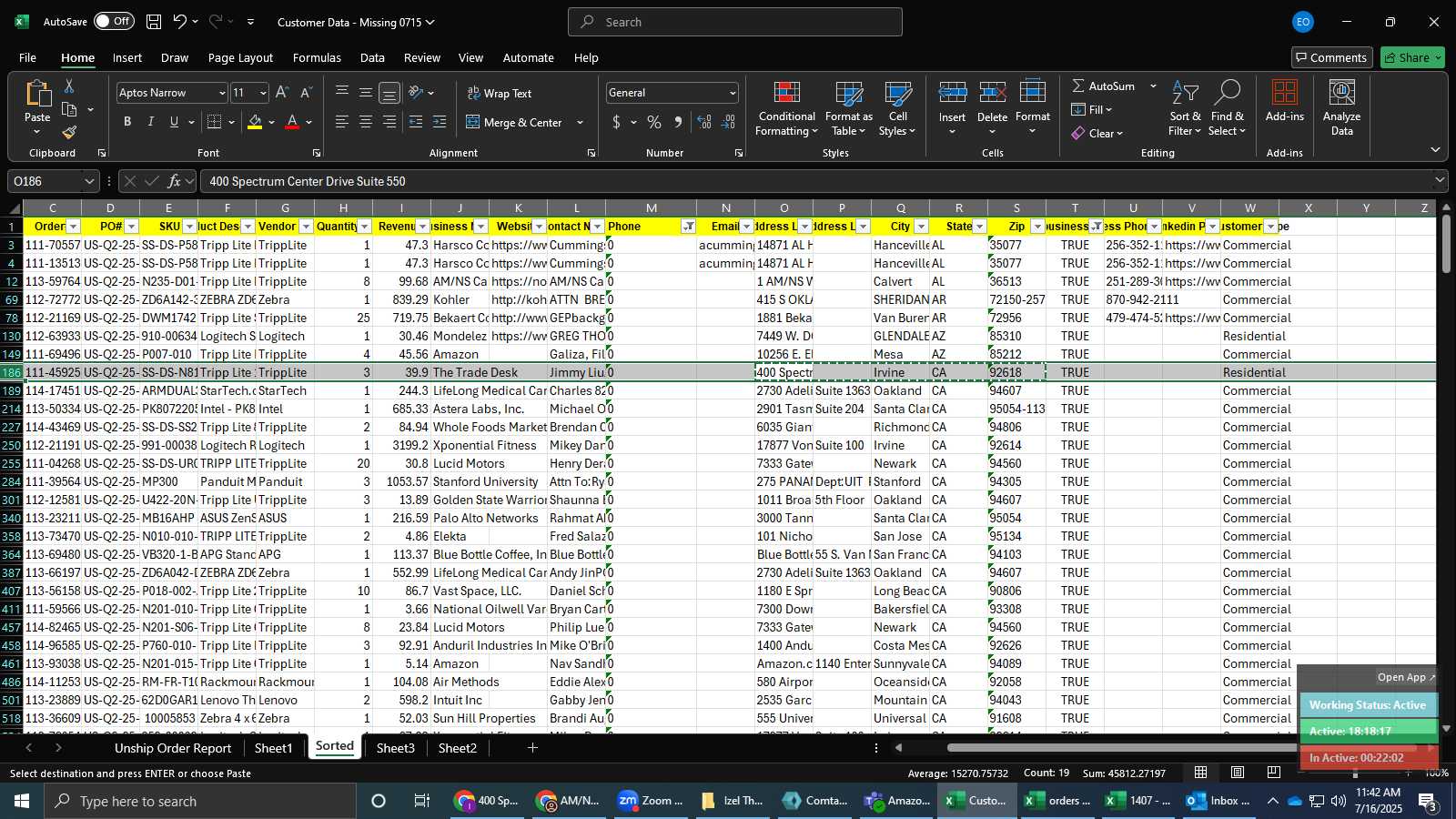Decrease font size with the smaller A
This screenshot has height=819, width=1456.
pyautogui.click(x=306, y=93)
